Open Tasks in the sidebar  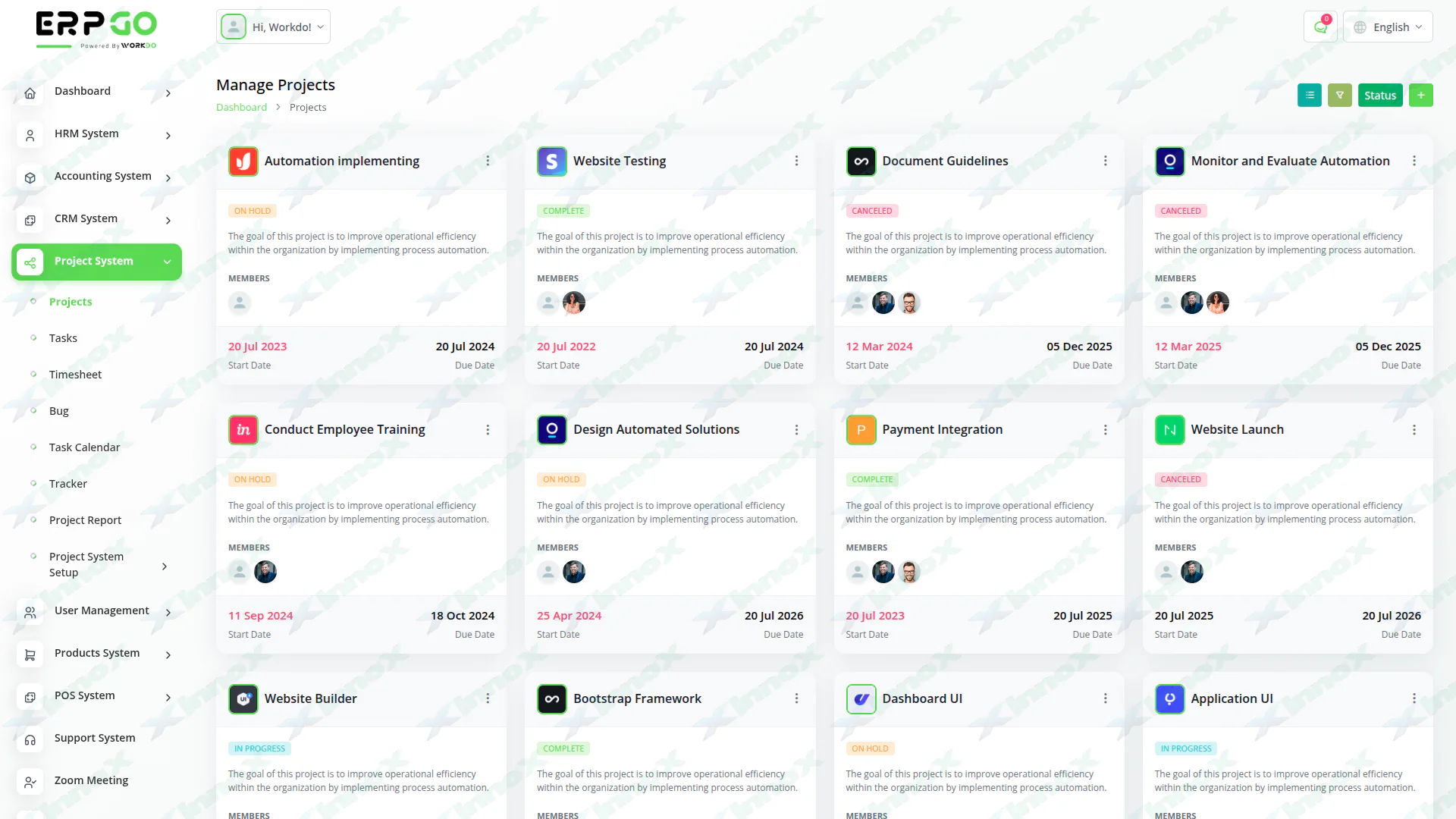pyautogui.click(x=63, y=338)
